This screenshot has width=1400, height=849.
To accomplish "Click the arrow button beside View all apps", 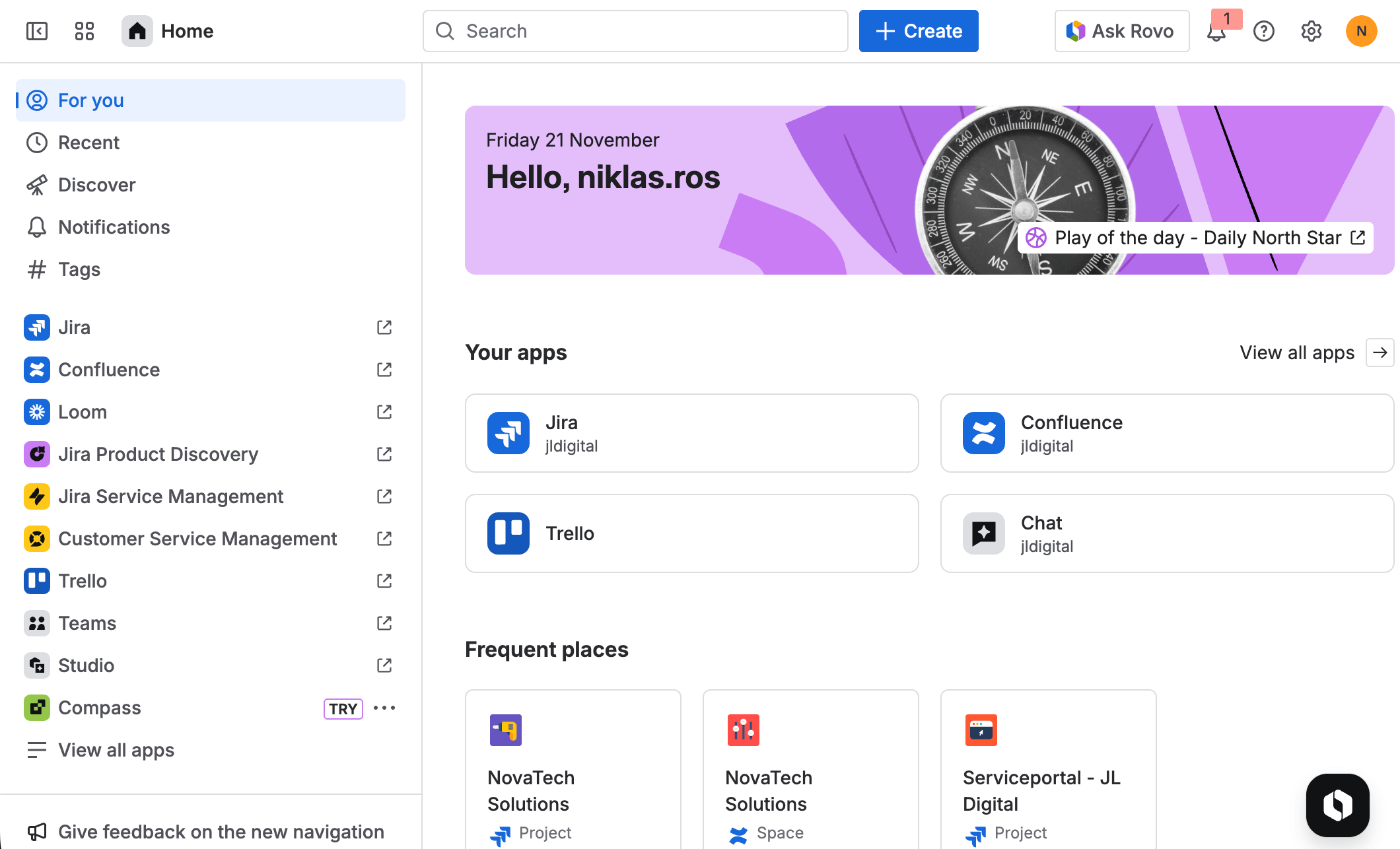I will tap(1380, 353).
